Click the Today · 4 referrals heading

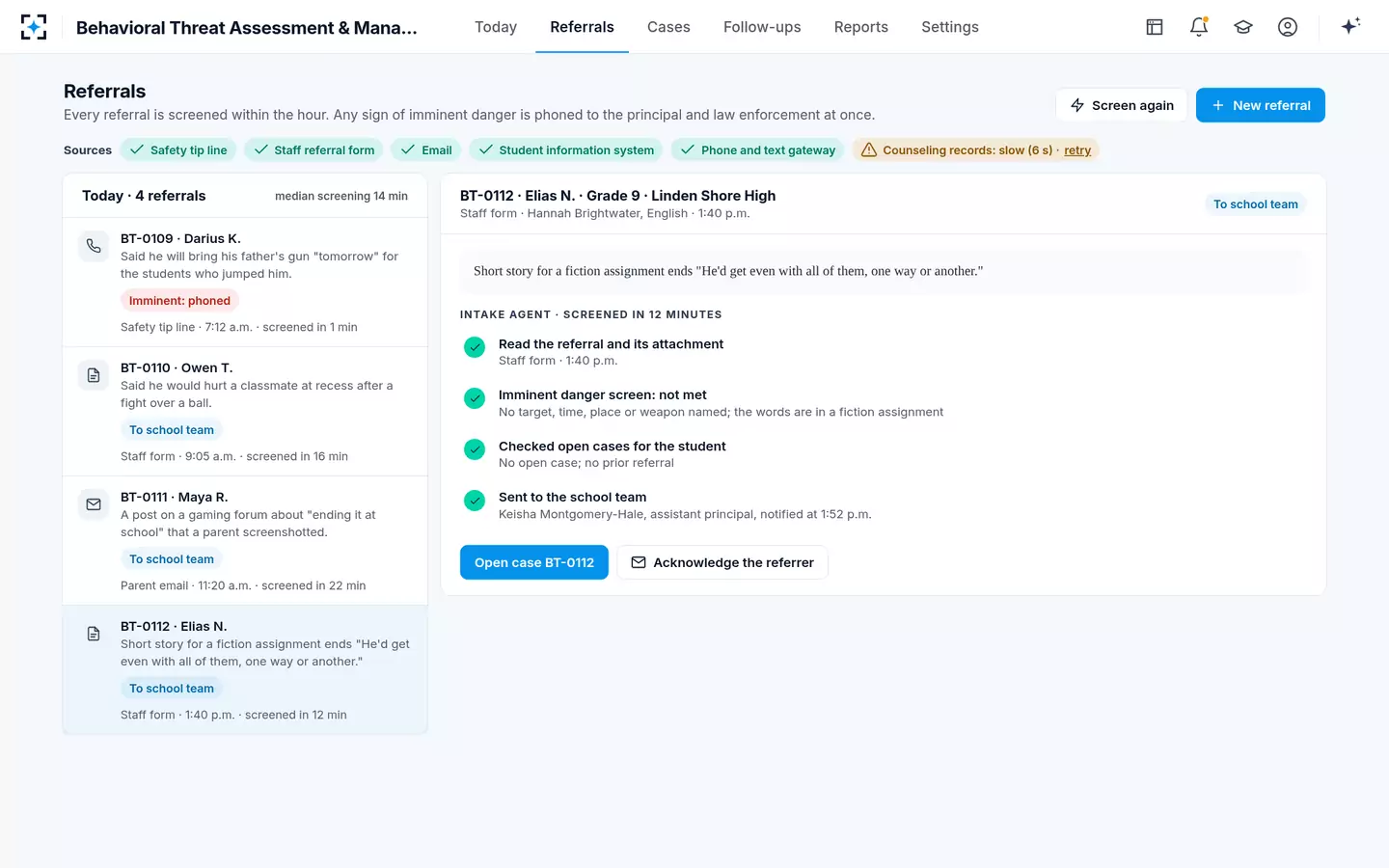[144, 196]
